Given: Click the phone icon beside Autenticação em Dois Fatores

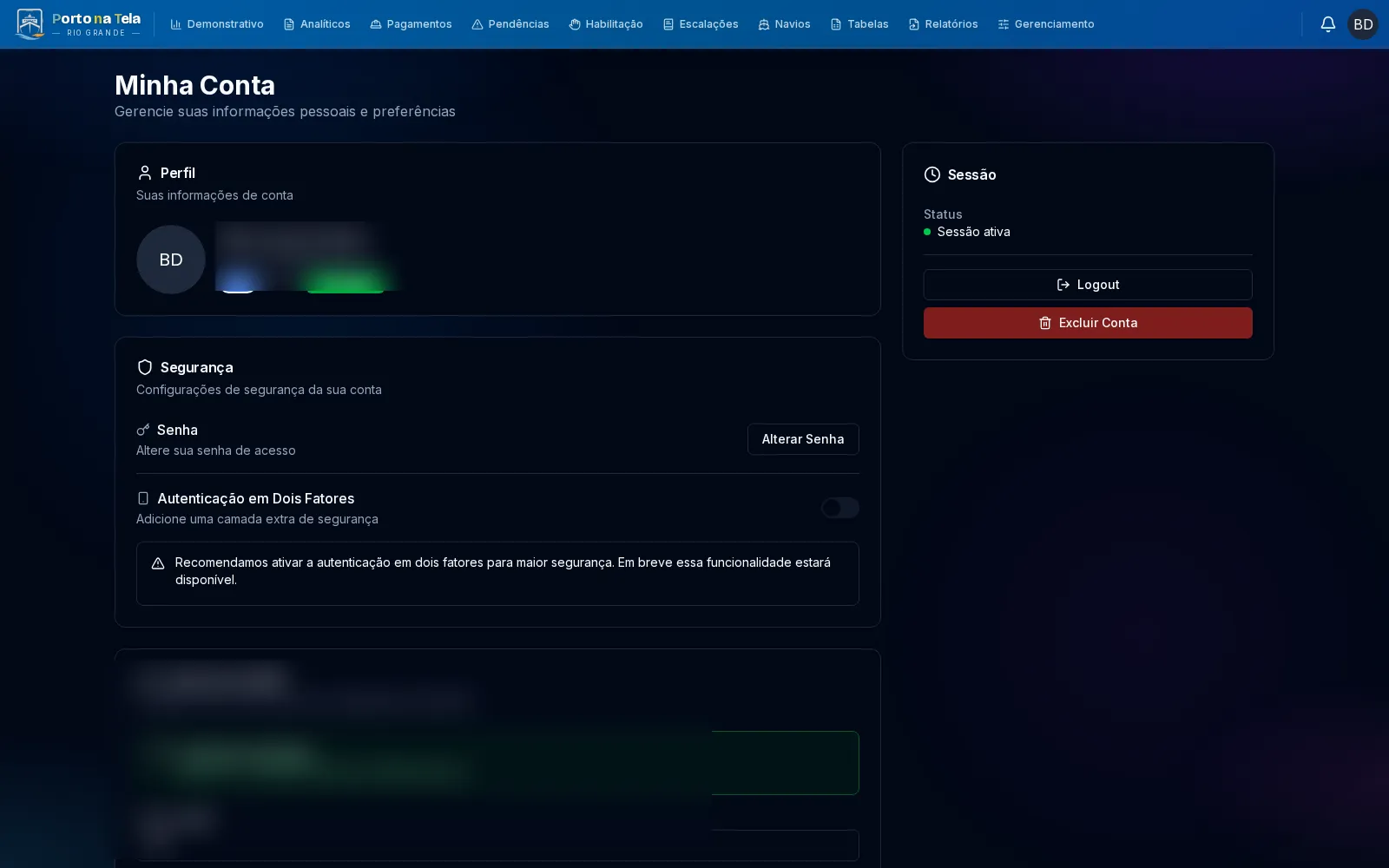Looking at the screenshot, I should point(143,498).
